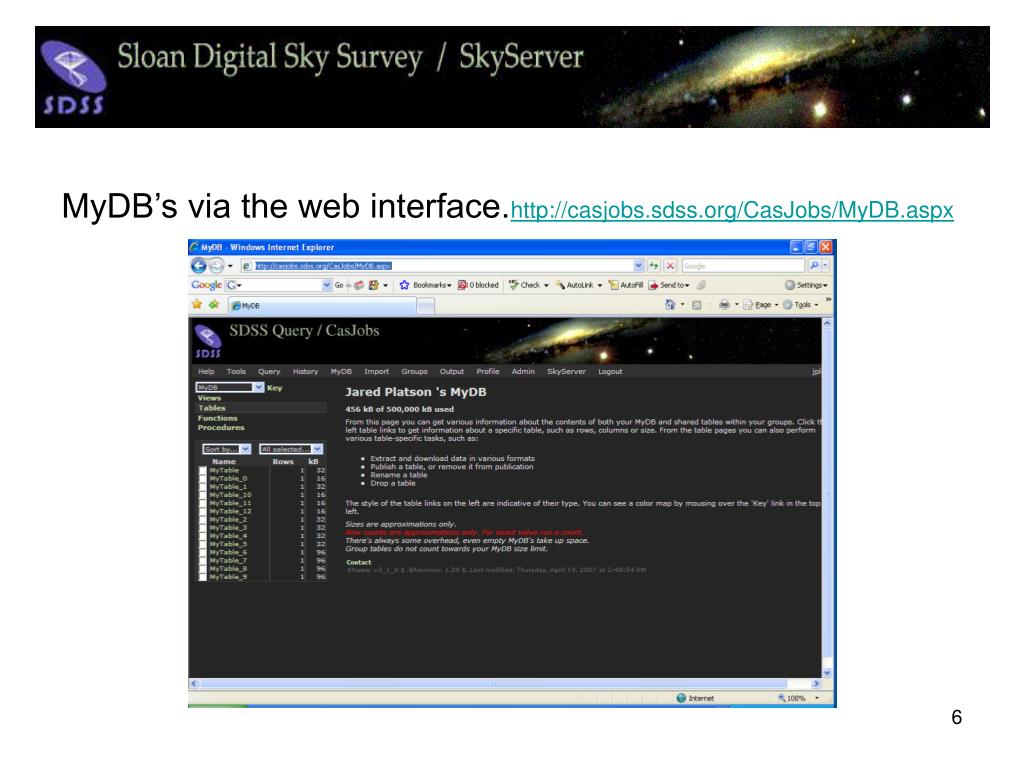Tick the checkbox beside MyTable_10
The image size is (1024, 768).
click(x=202, y=494)
